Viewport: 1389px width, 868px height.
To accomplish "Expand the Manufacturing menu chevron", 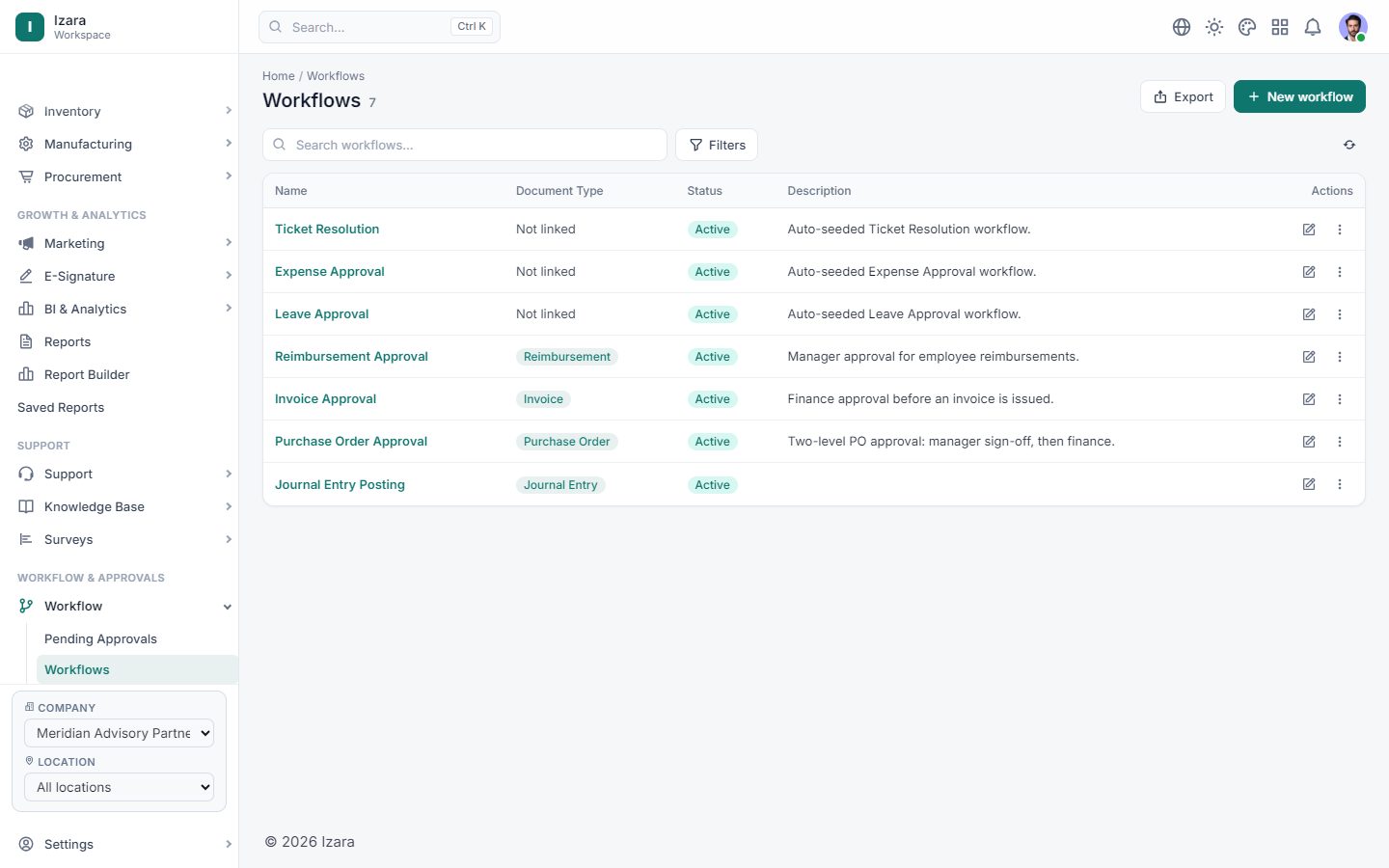I will click(x=229, y=144).
